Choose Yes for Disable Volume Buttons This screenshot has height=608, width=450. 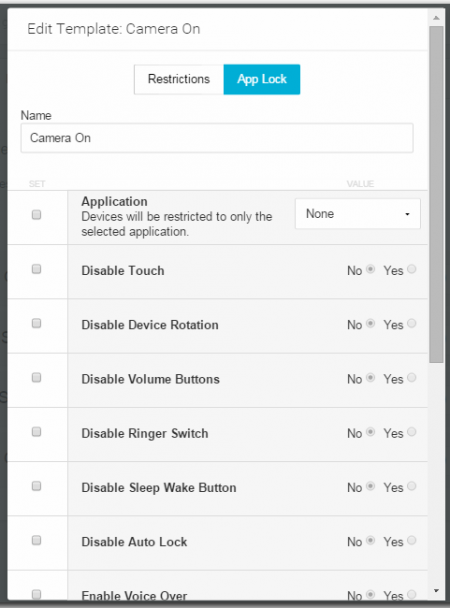coord(412,378)
